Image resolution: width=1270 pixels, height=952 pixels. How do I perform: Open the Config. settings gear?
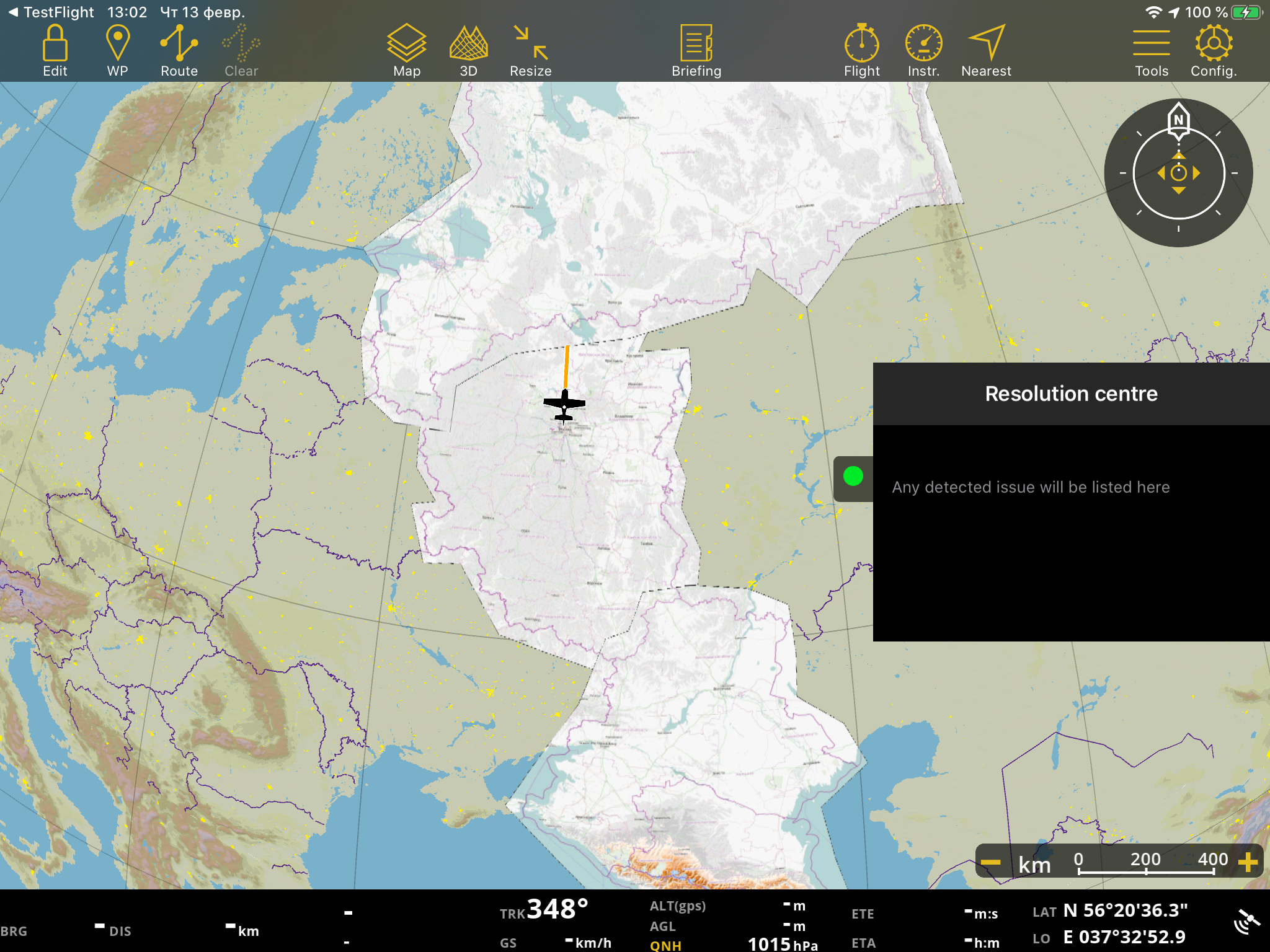pos(1214,51)
